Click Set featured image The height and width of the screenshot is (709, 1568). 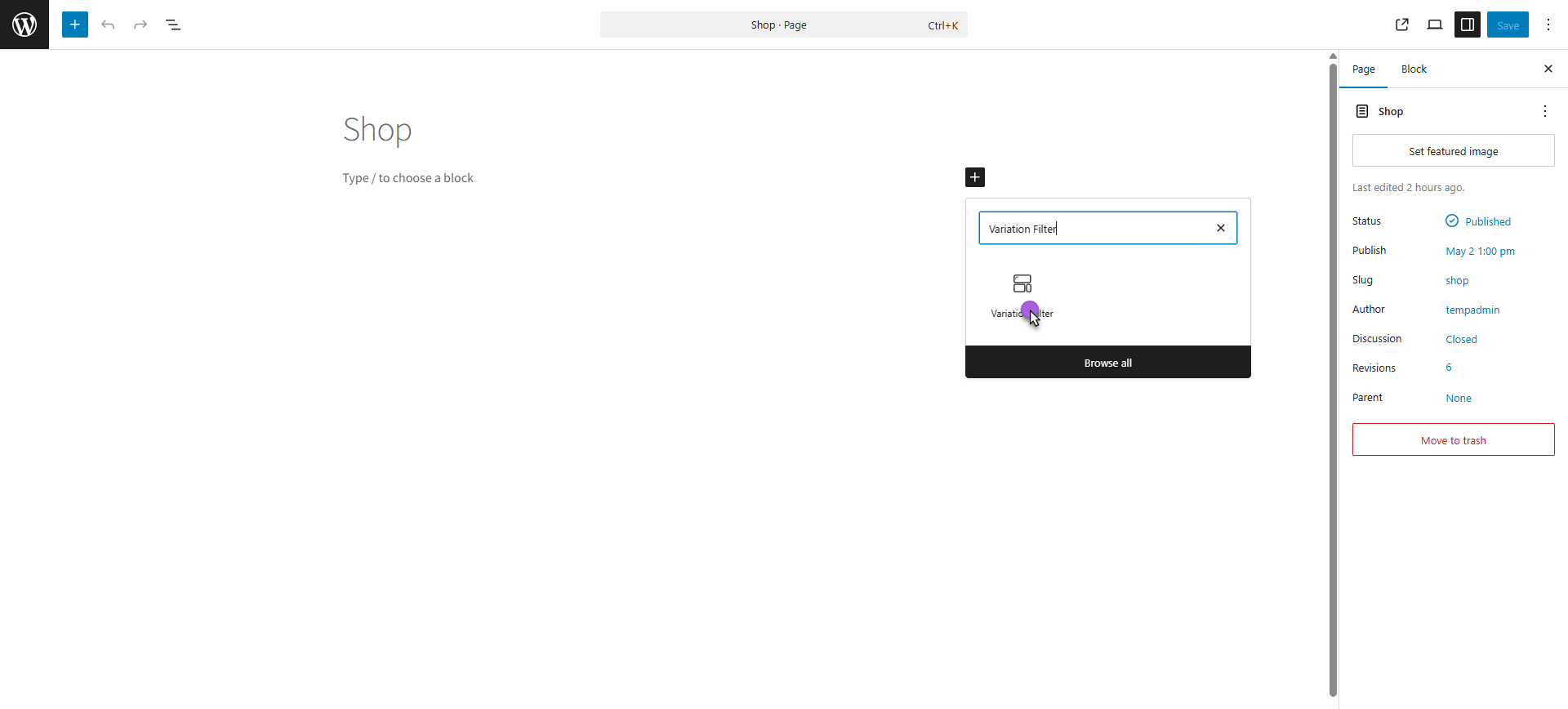[x=1453, y=151]
